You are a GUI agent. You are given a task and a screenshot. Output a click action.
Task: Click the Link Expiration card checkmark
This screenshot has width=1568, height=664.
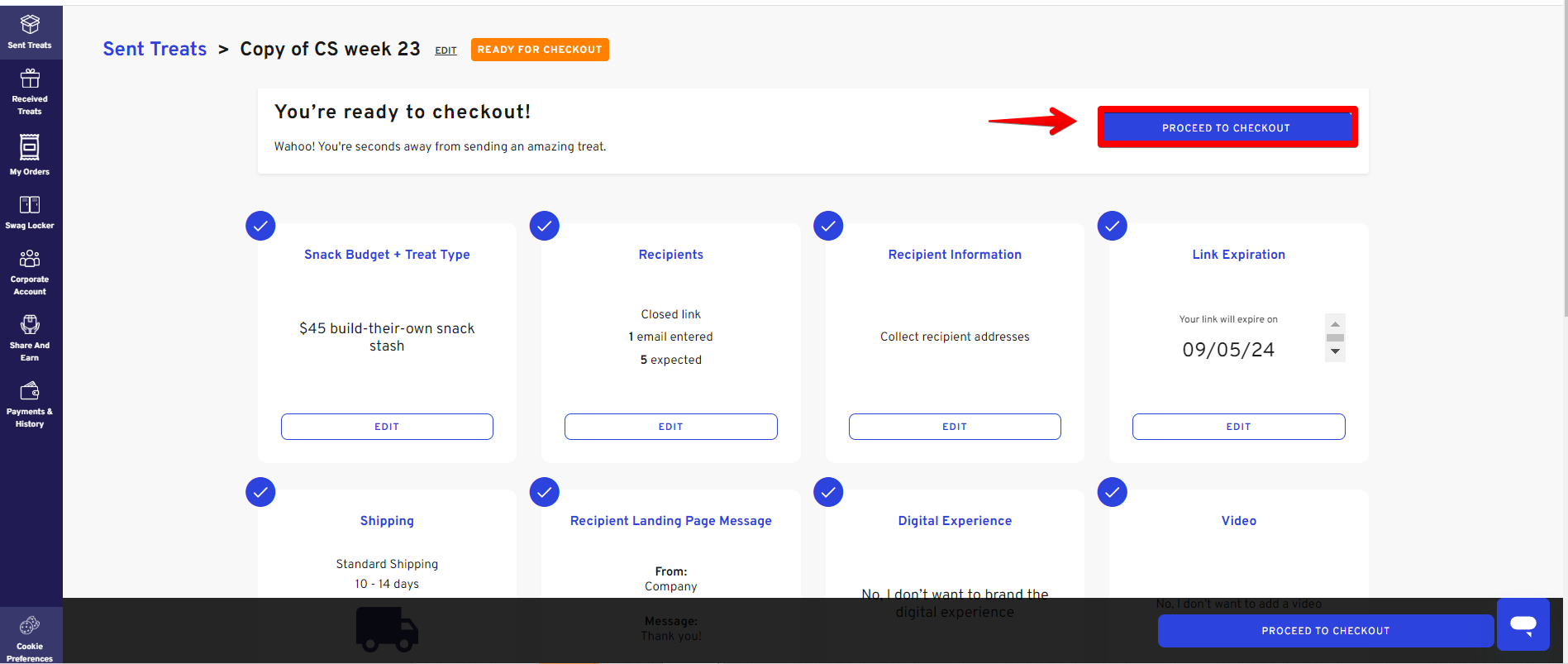(1112, 226)
